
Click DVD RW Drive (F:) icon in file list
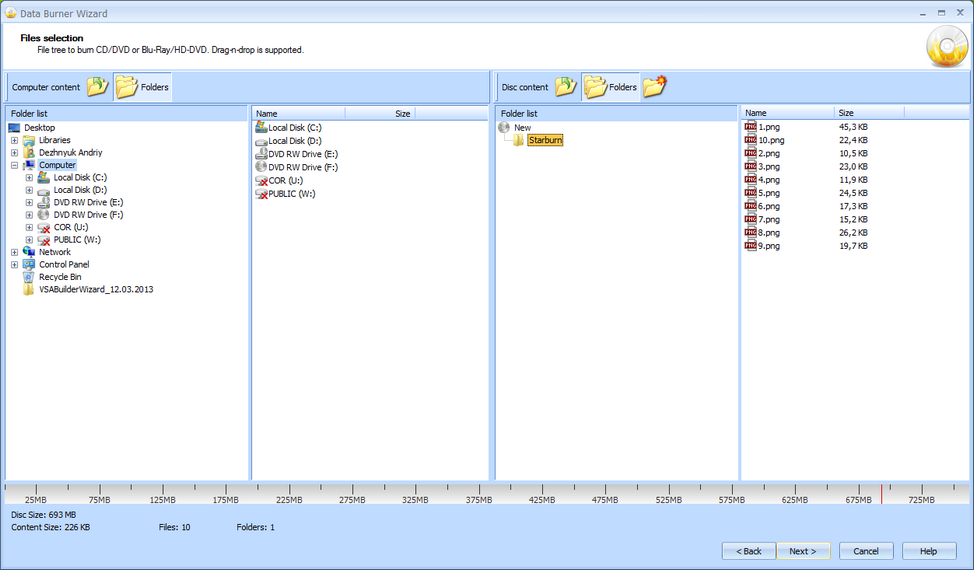[x=261, y=167]
